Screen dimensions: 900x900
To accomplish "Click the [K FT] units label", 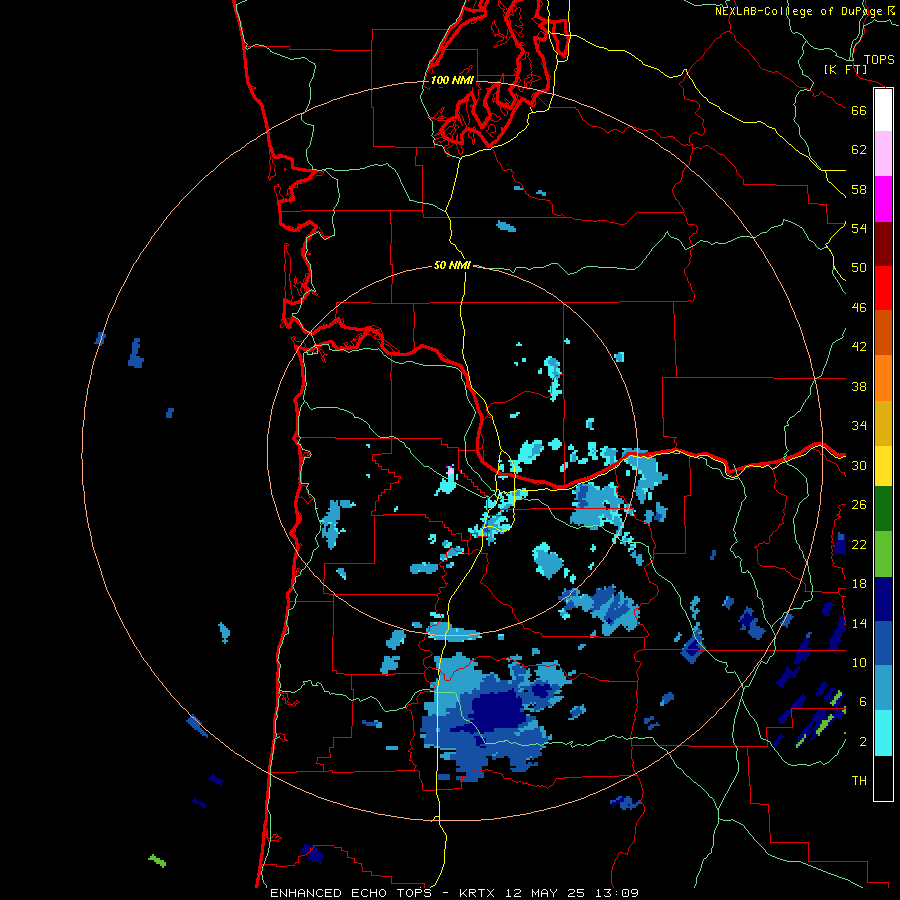I will (845, 70).
